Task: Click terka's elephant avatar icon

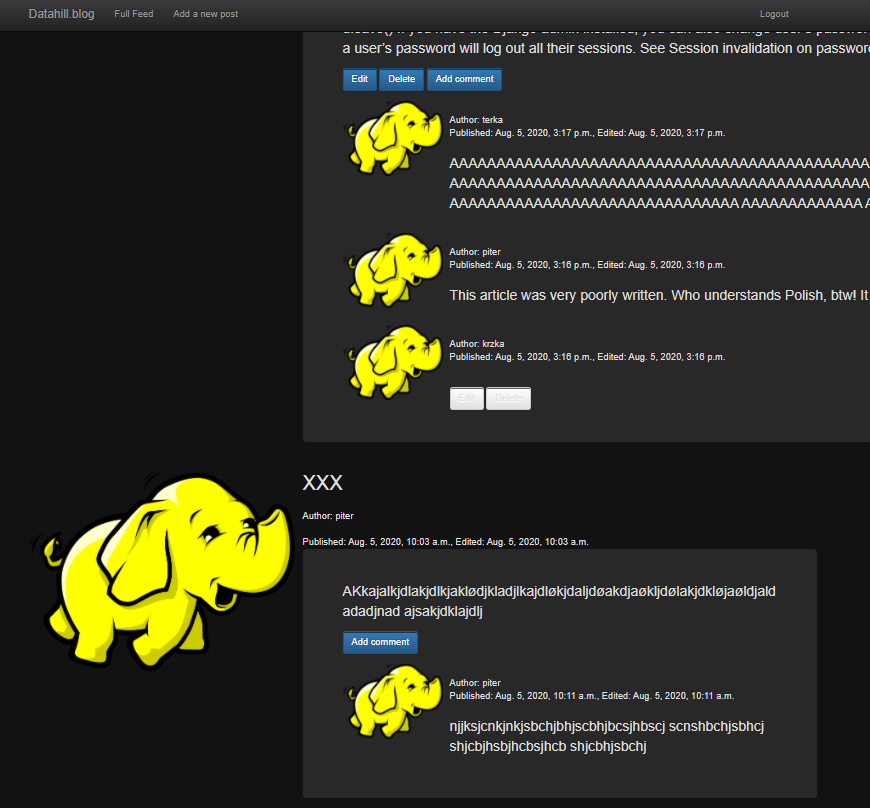Action: pos(393,137)
